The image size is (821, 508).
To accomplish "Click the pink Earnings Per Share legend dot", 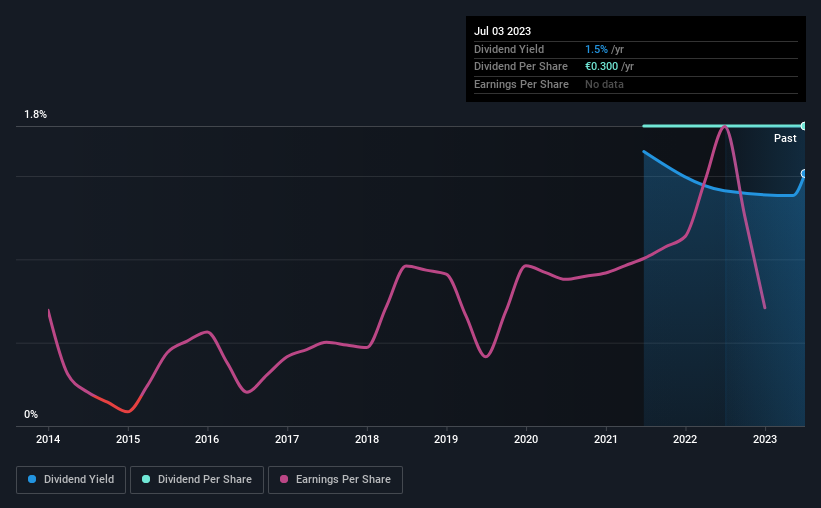I will 283,480.
